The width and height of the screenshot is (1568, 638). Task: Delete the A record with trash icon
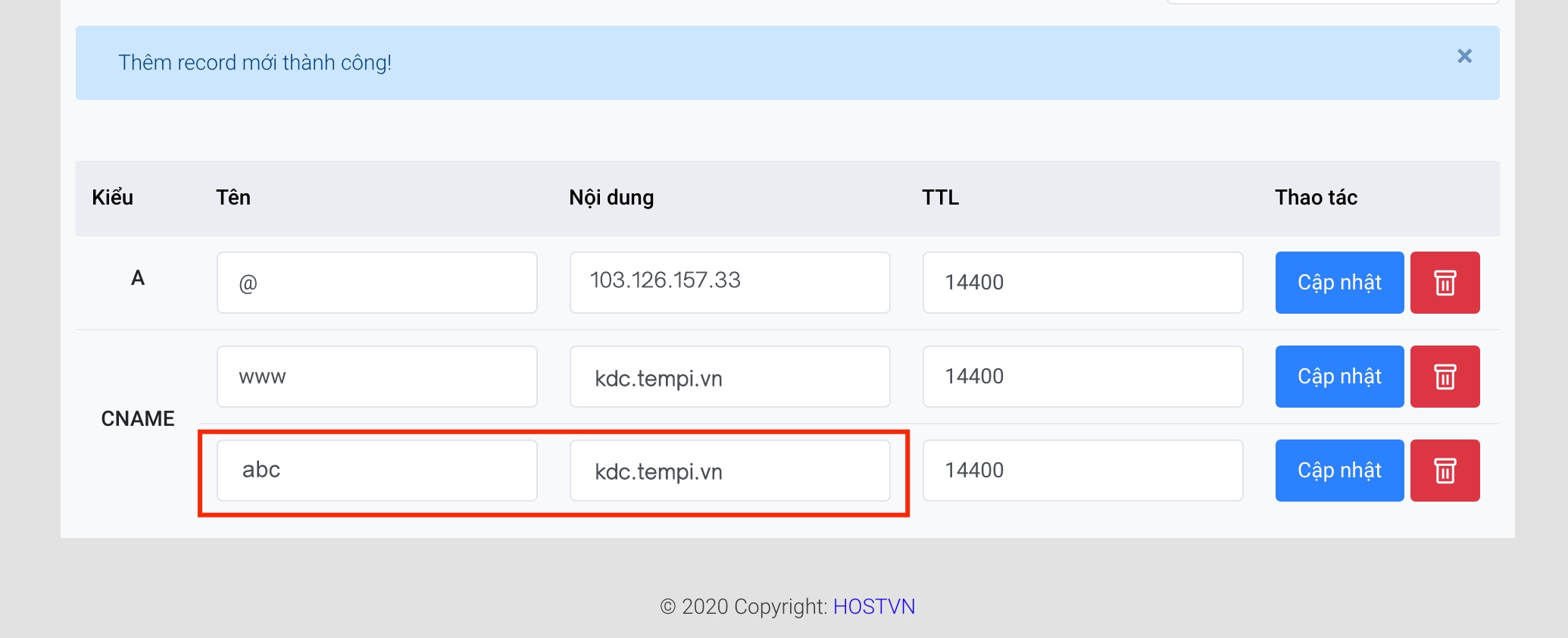click(x=1445, y=283)
